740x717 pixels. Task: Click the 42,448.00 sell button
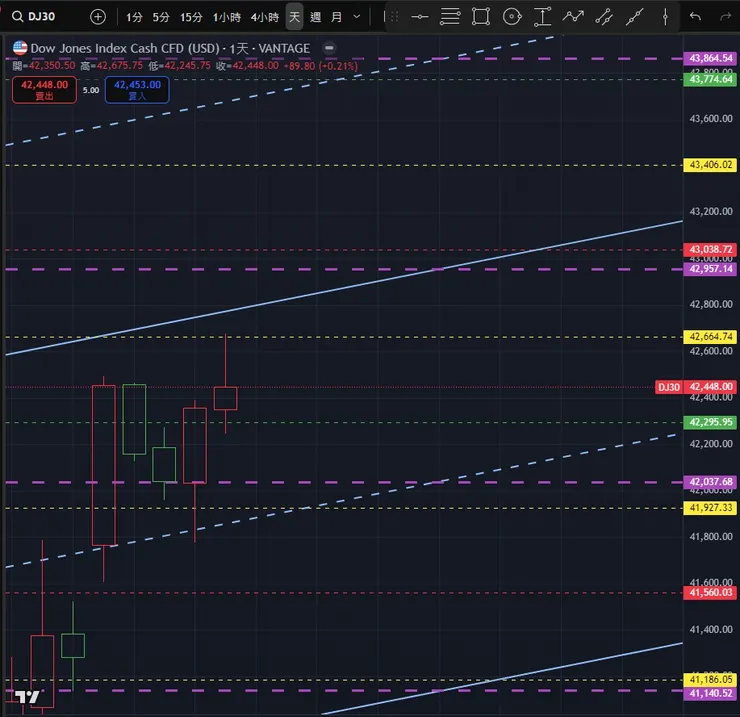point(44,90)
